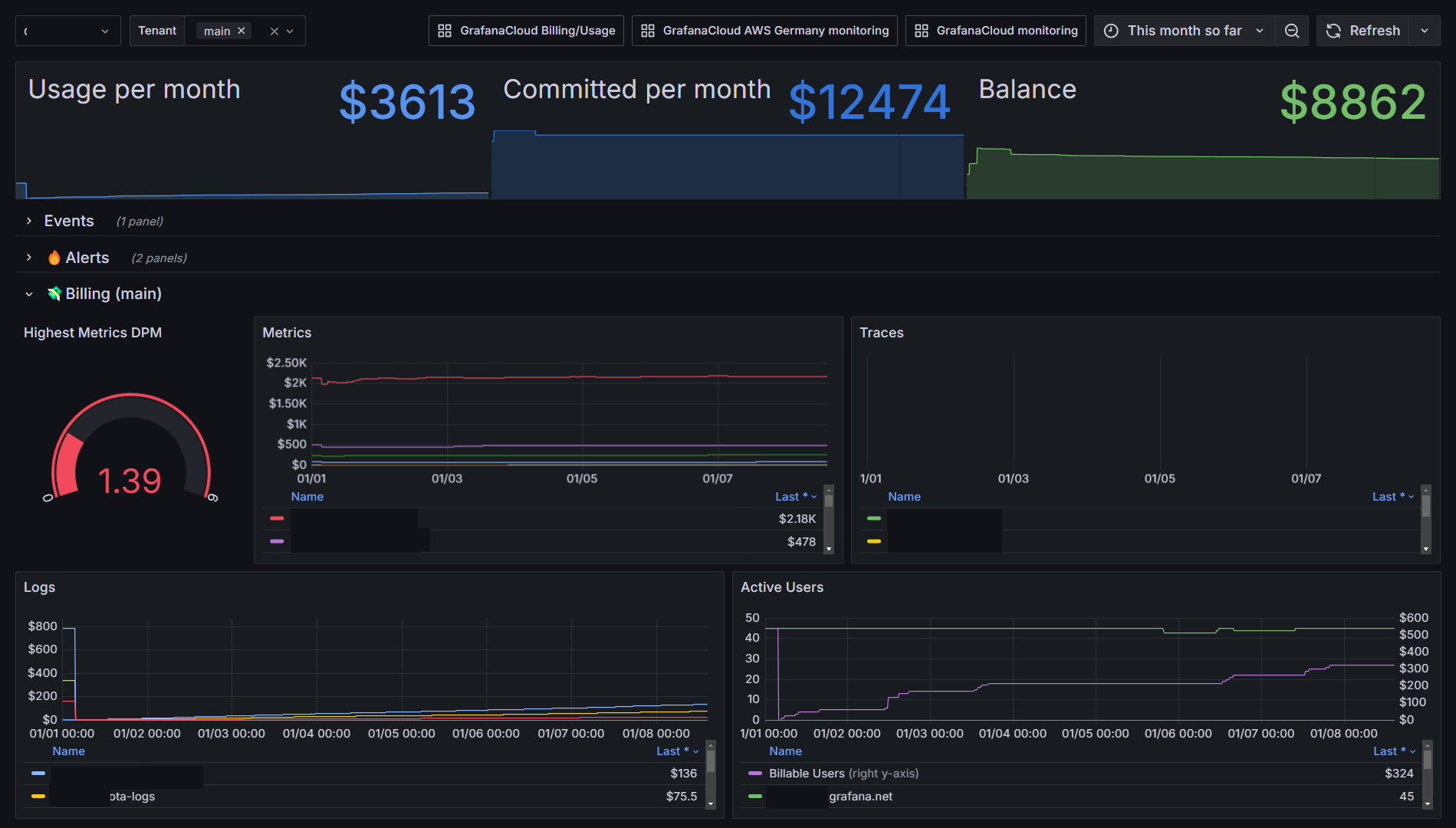Open the 'This month so far' time picker
This screenshot has height=828, width=1456.
click(1184, 31)
